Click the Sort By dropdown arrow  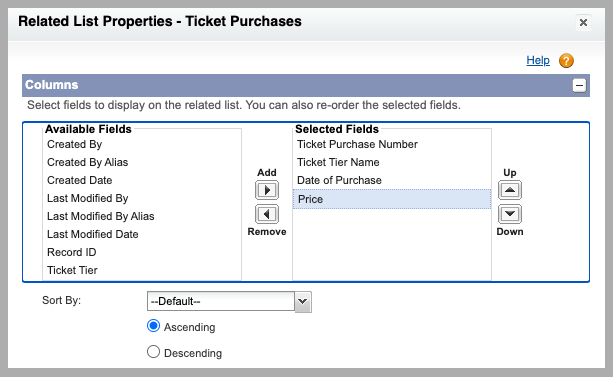tap(303, 302)
